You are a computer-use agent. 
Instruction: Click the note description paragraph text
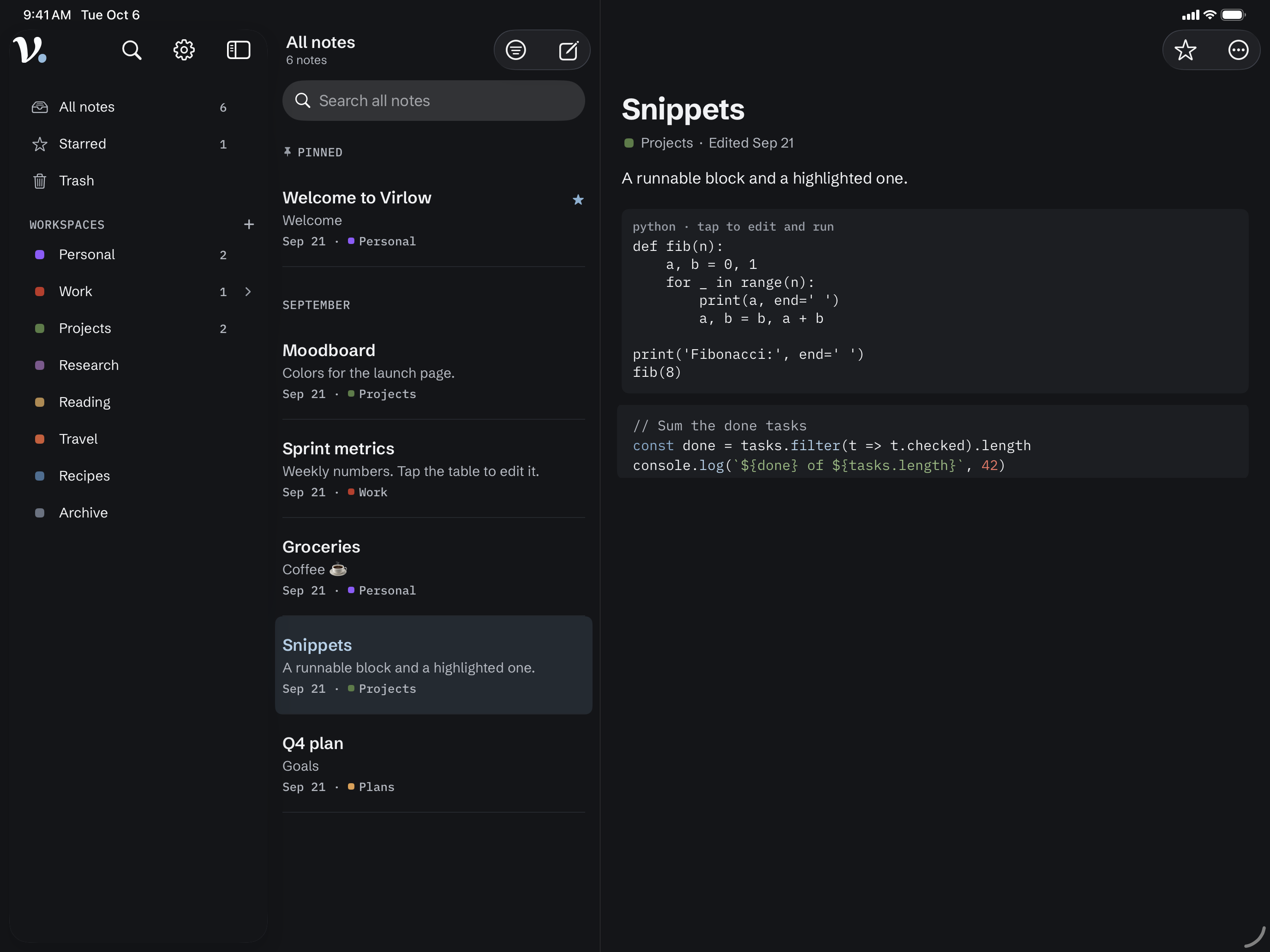tap(765, 178)
